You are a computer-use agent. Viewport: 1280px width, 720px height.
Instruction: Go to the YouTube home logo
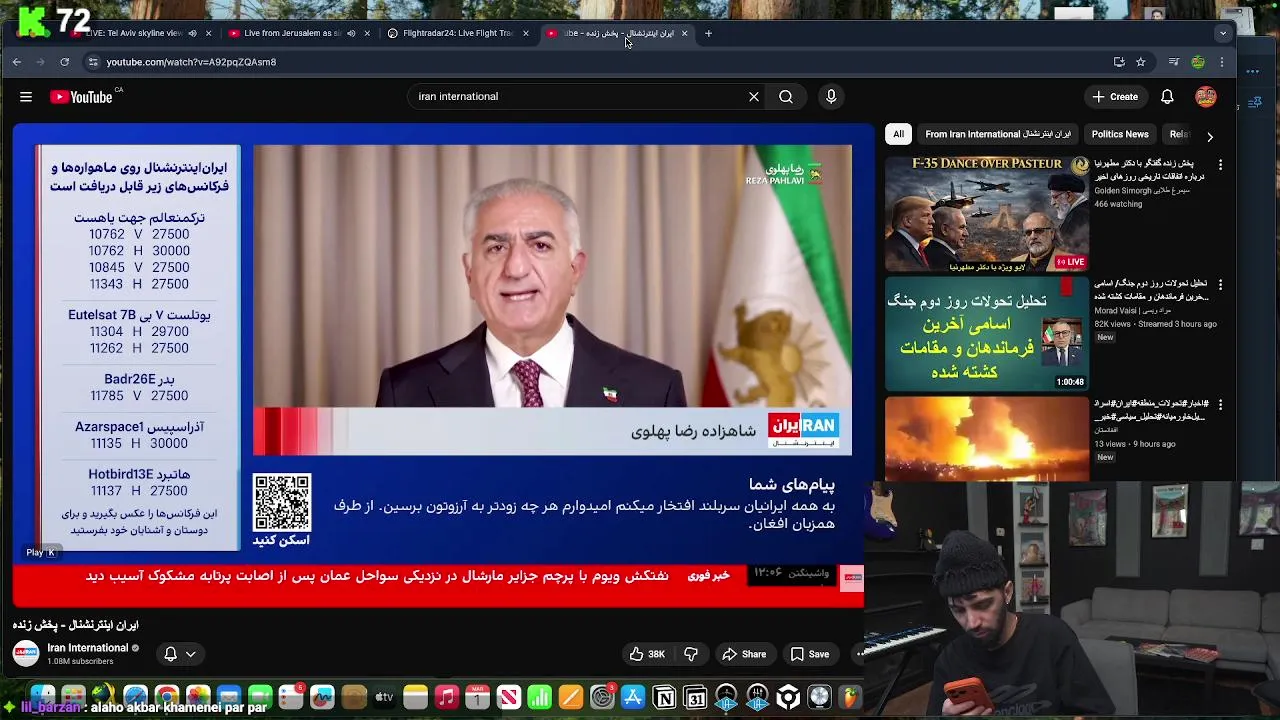[81, 97]
